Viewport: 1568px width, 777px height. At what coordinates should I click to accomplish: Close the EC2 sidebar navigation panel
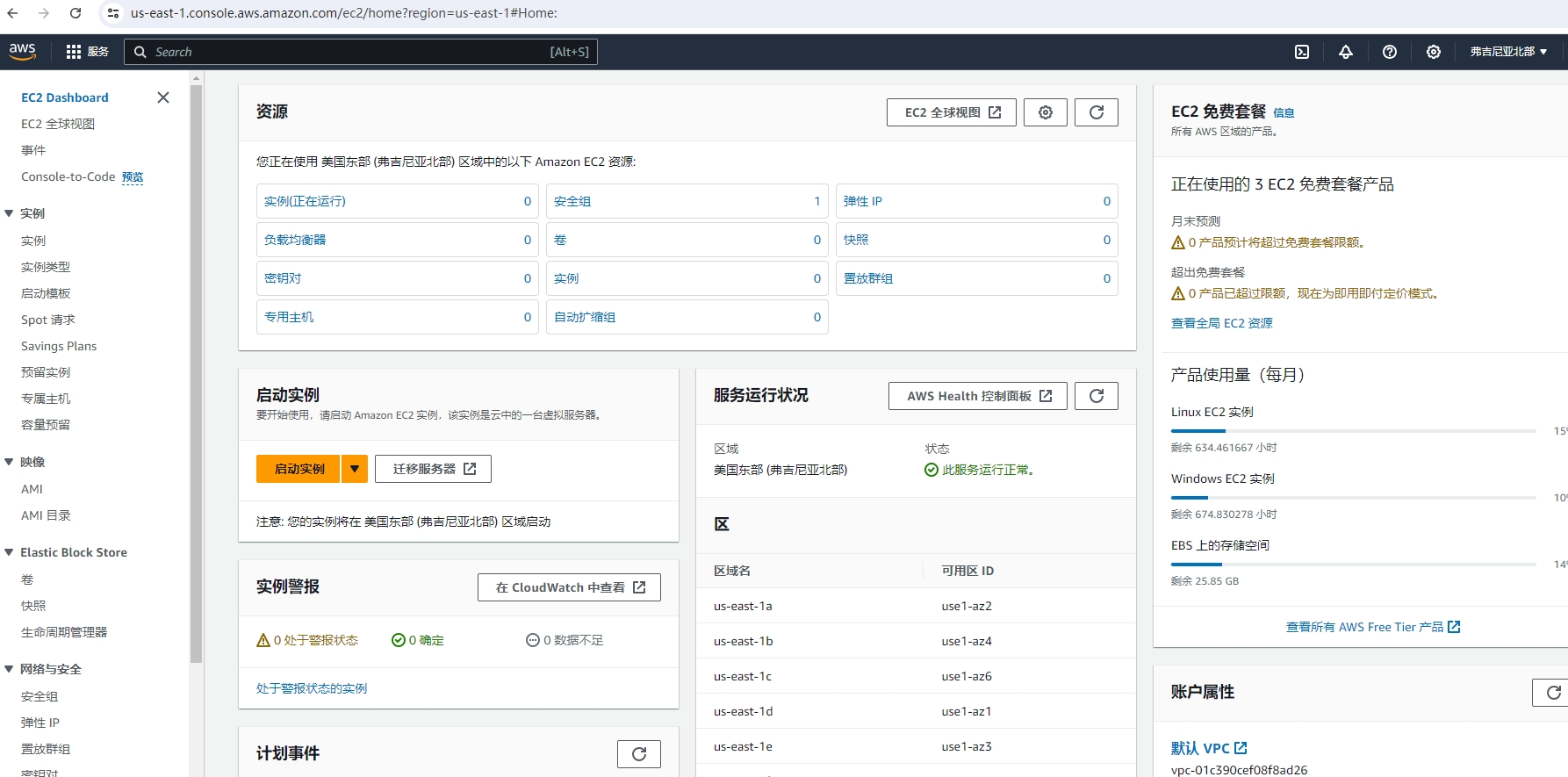click(x=163, y=97)
